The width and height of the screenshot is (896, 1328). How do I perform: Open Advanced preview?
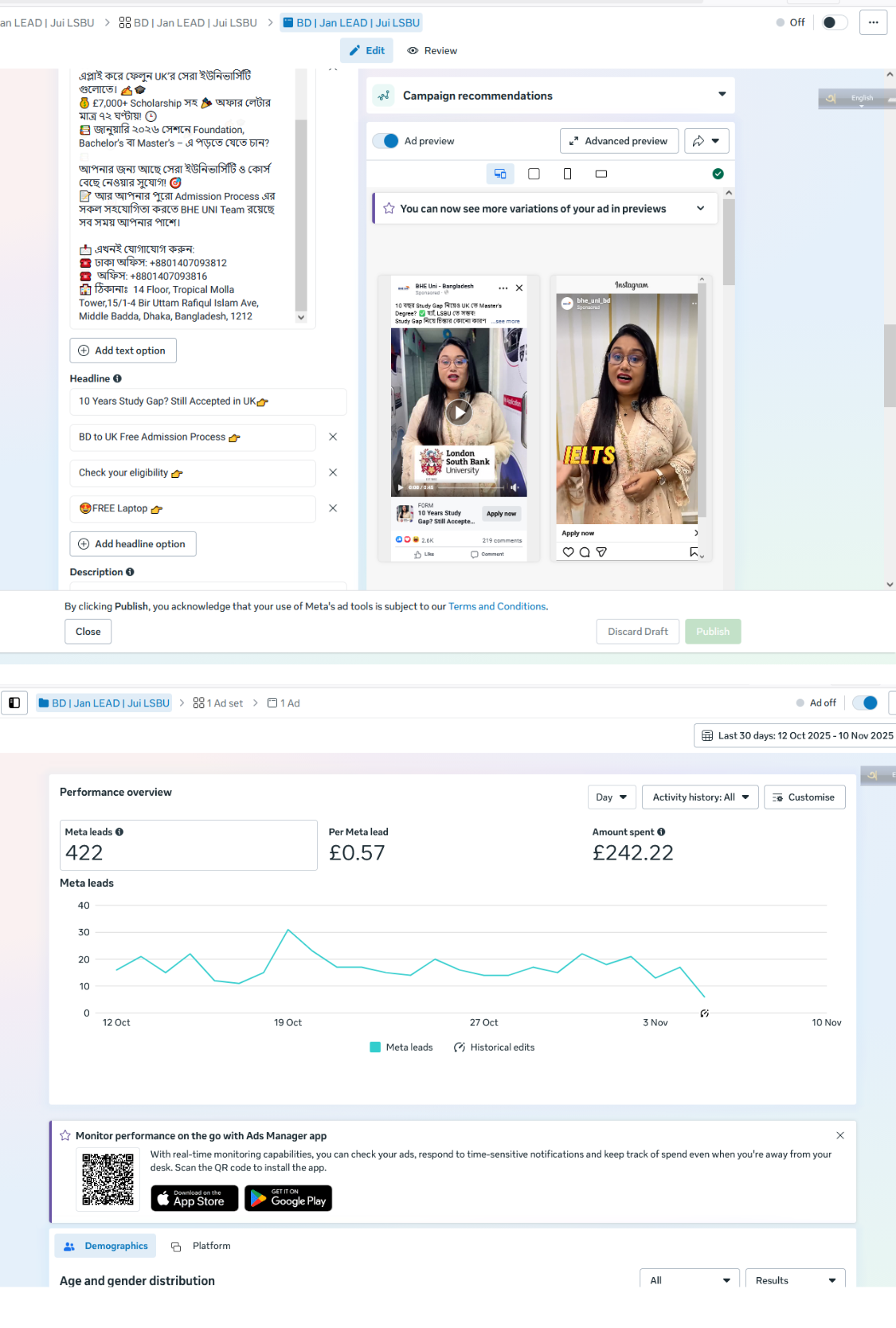tap(619, 141)
